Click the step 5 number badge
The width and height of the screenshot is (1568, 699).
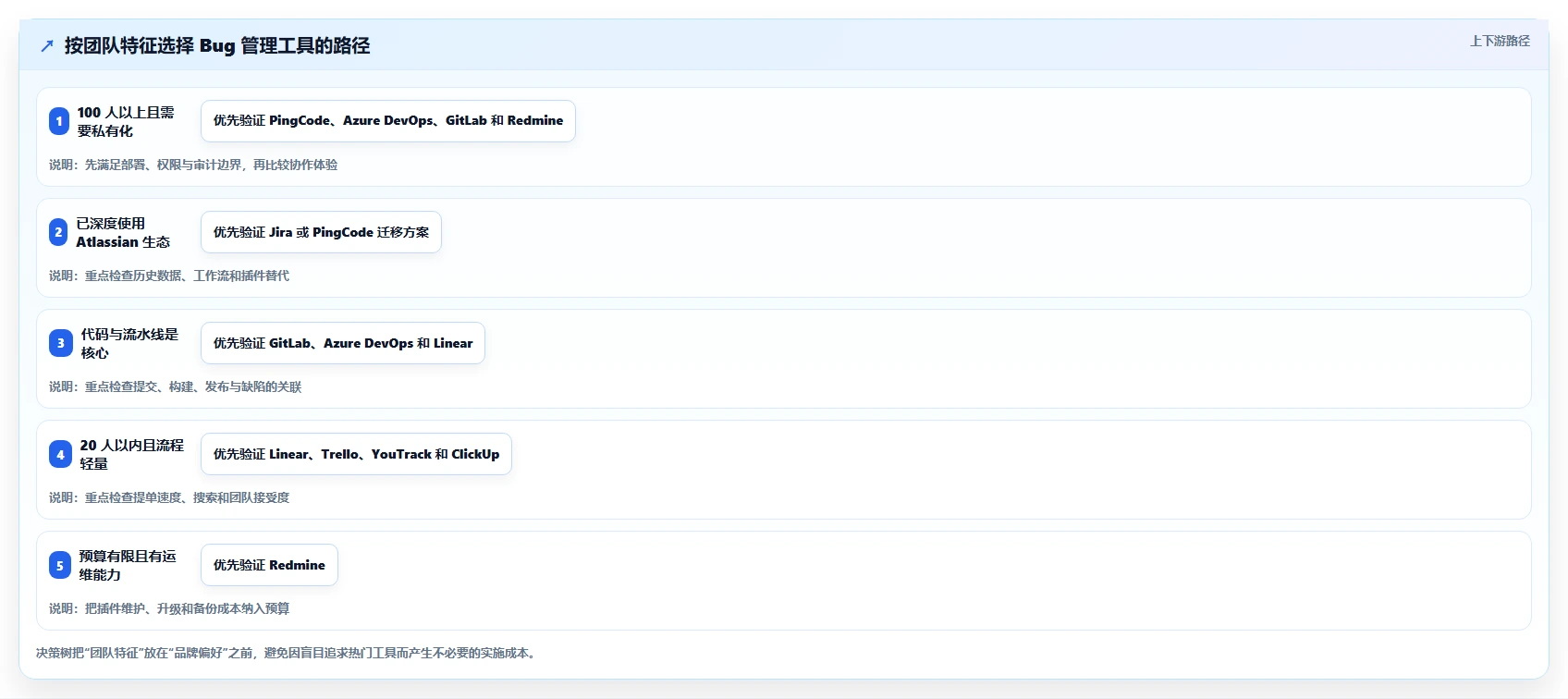coord(60,565)
